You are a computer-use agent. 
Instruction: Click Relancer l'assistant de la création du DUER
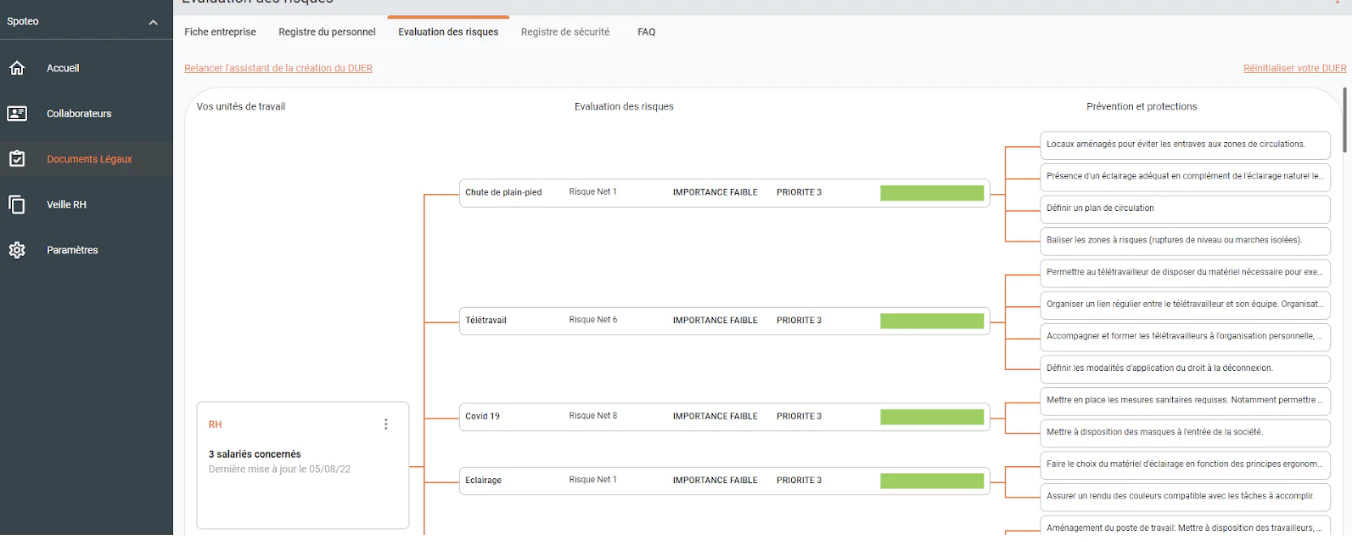tap(279, 68)
